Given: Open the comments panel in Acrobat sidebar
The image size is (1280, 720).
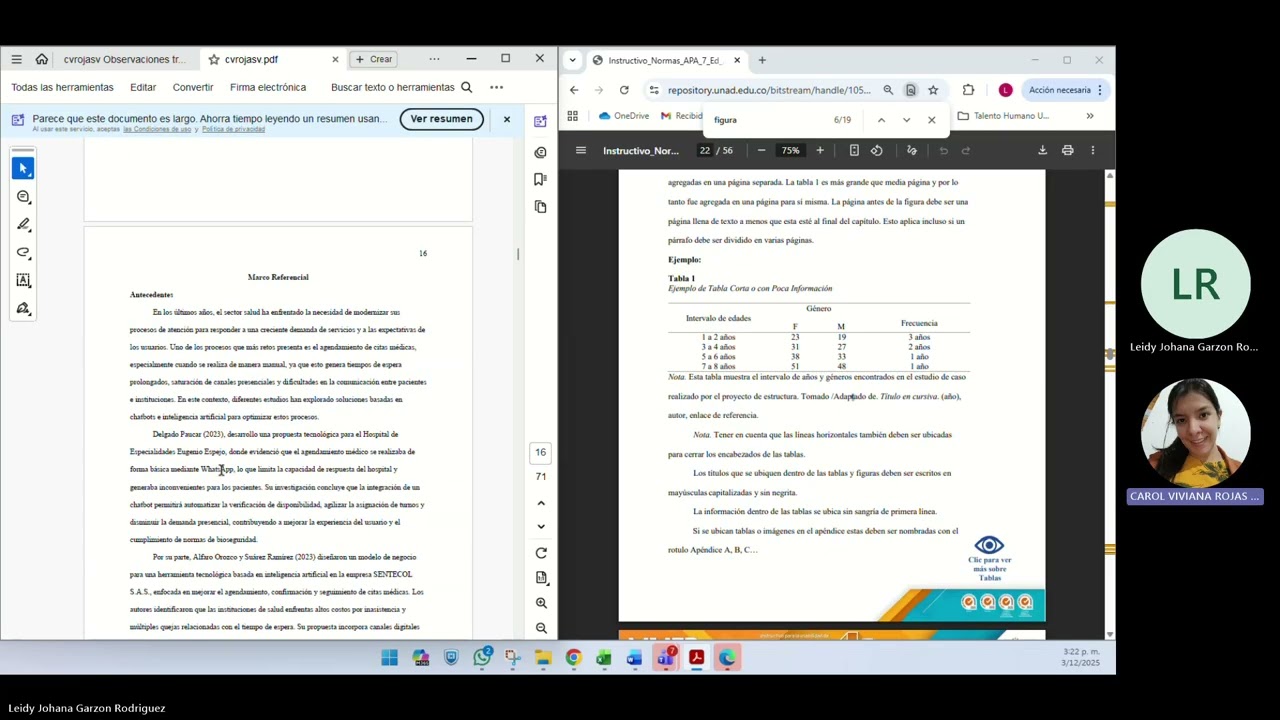Looking at the screenshot, I should coord(541,152).
